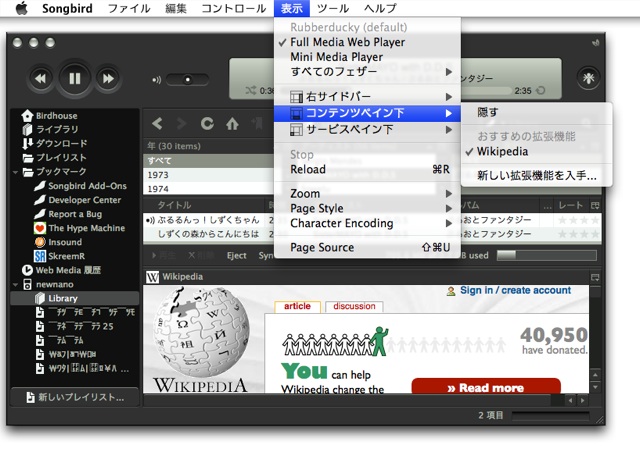Screen dimensions: 640x449
Task: Click Read more donation button
Action: [486, 387]
